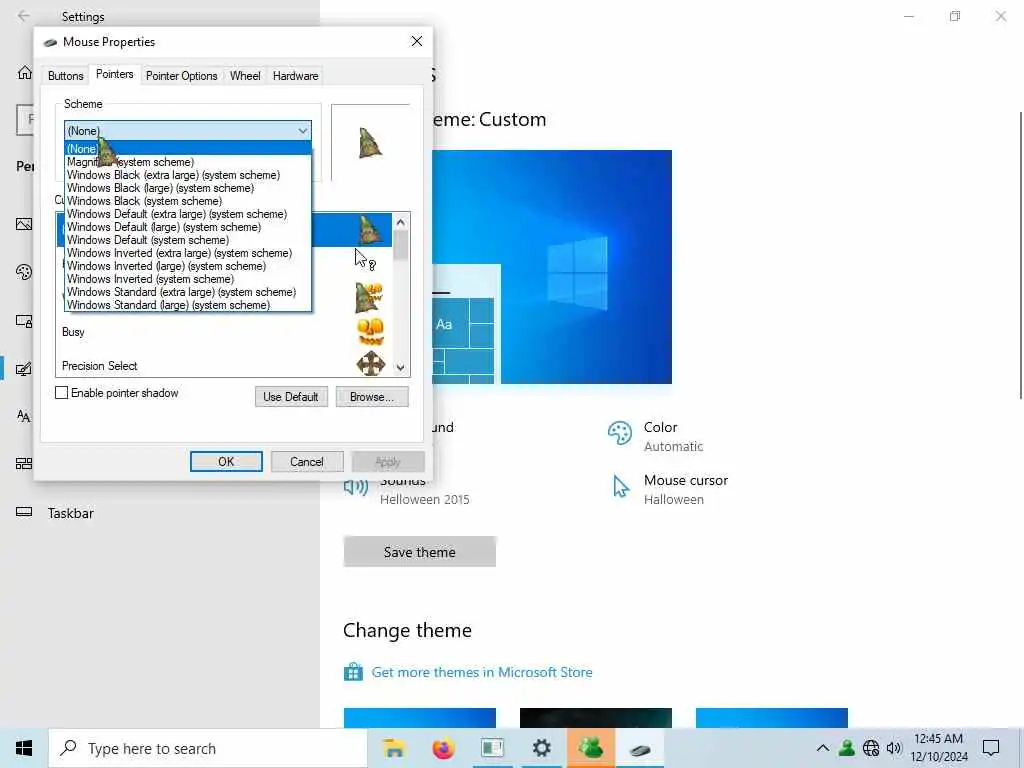The height and width of the screenshot is (768, 1024).
Task: Collapse the Scheme dropdown arrow
Action: pos(302,131)
